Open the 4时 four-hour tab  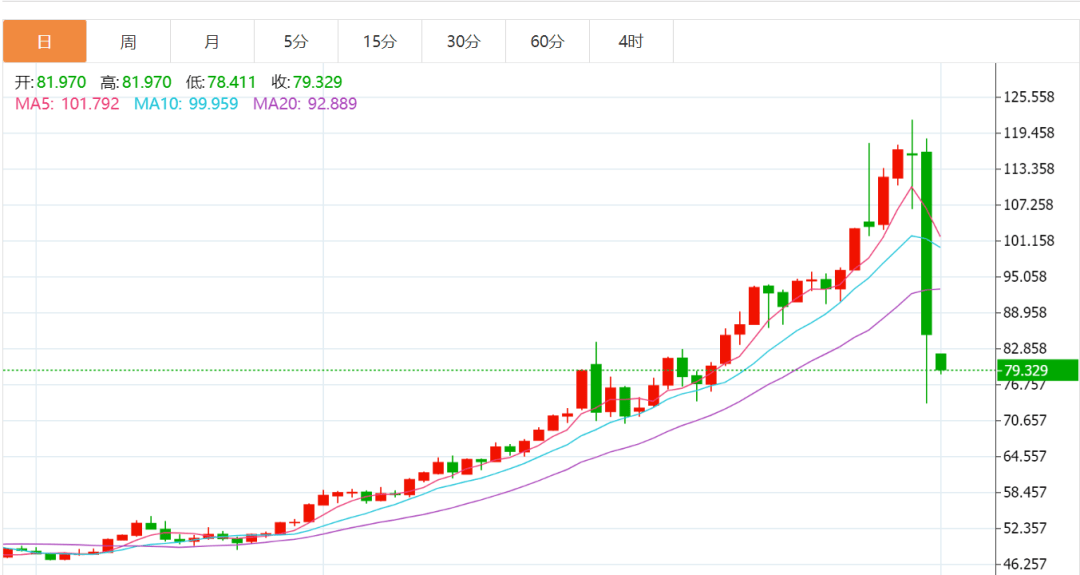pyautogui.click(x=631, y=42)
